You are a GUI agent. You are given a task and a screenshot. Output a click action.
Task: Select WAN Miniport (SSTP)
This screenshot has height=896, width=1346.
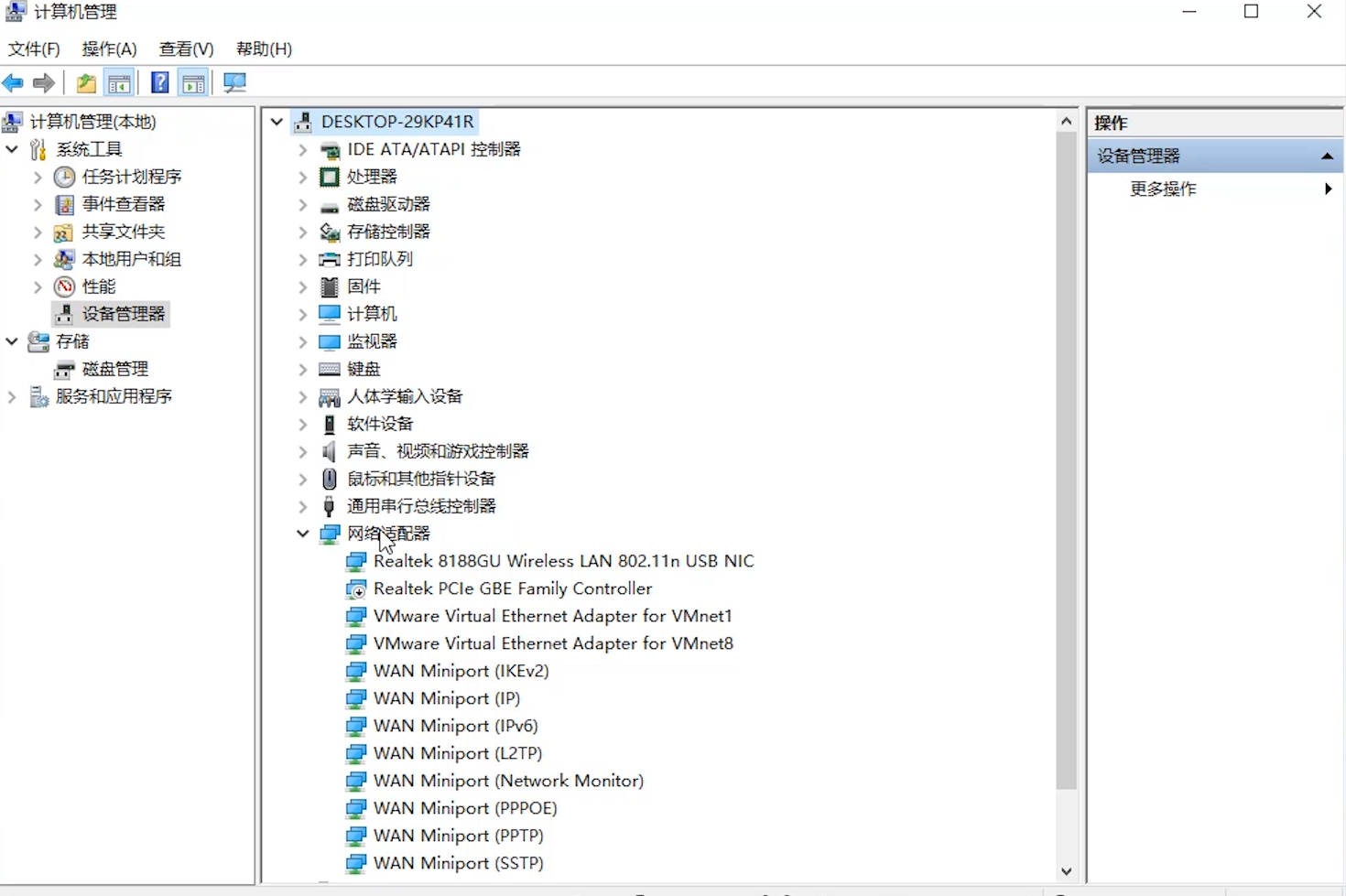tap(459, 863)
